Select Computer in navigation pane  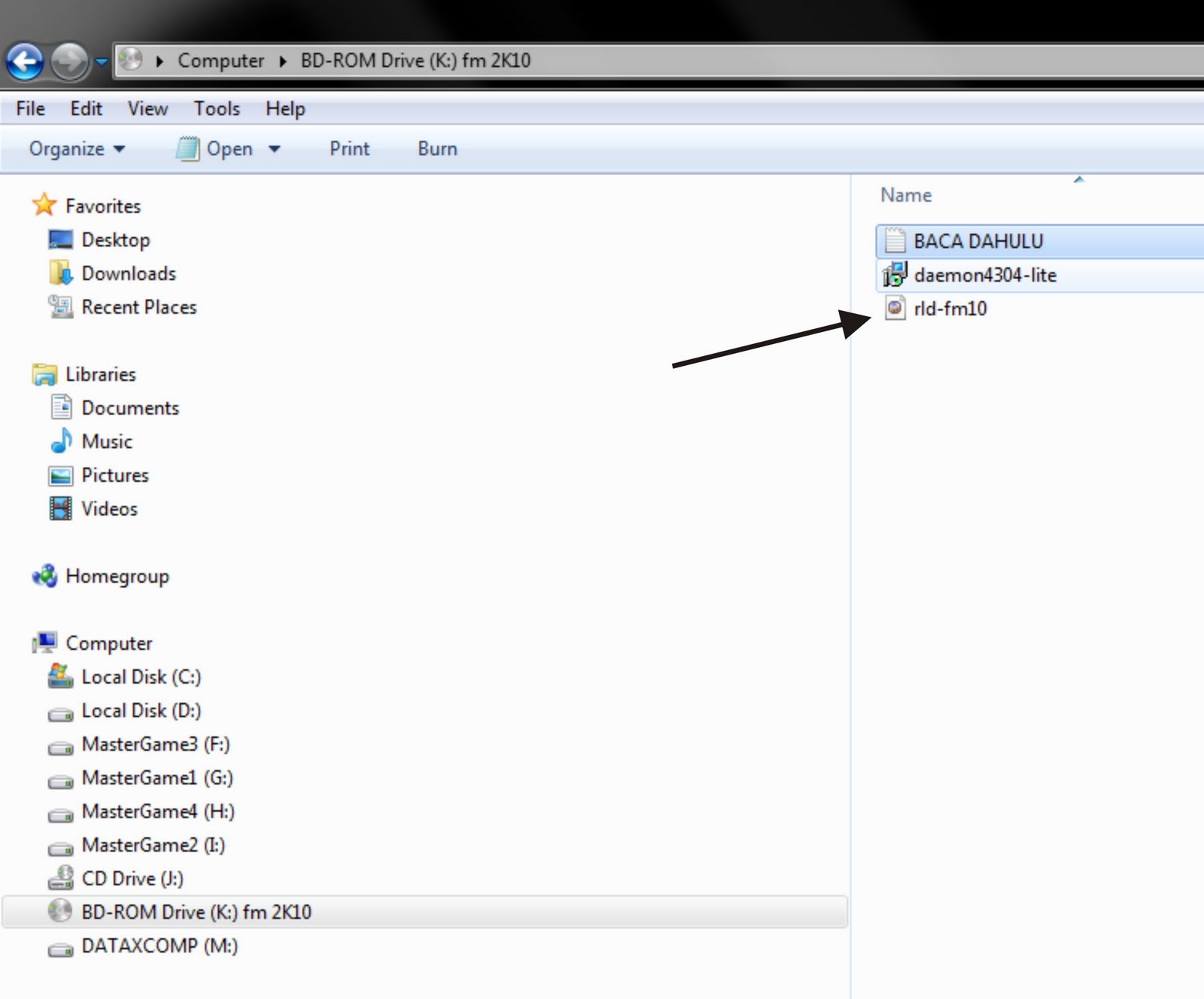pyautogui.click(x=109, y=644)
